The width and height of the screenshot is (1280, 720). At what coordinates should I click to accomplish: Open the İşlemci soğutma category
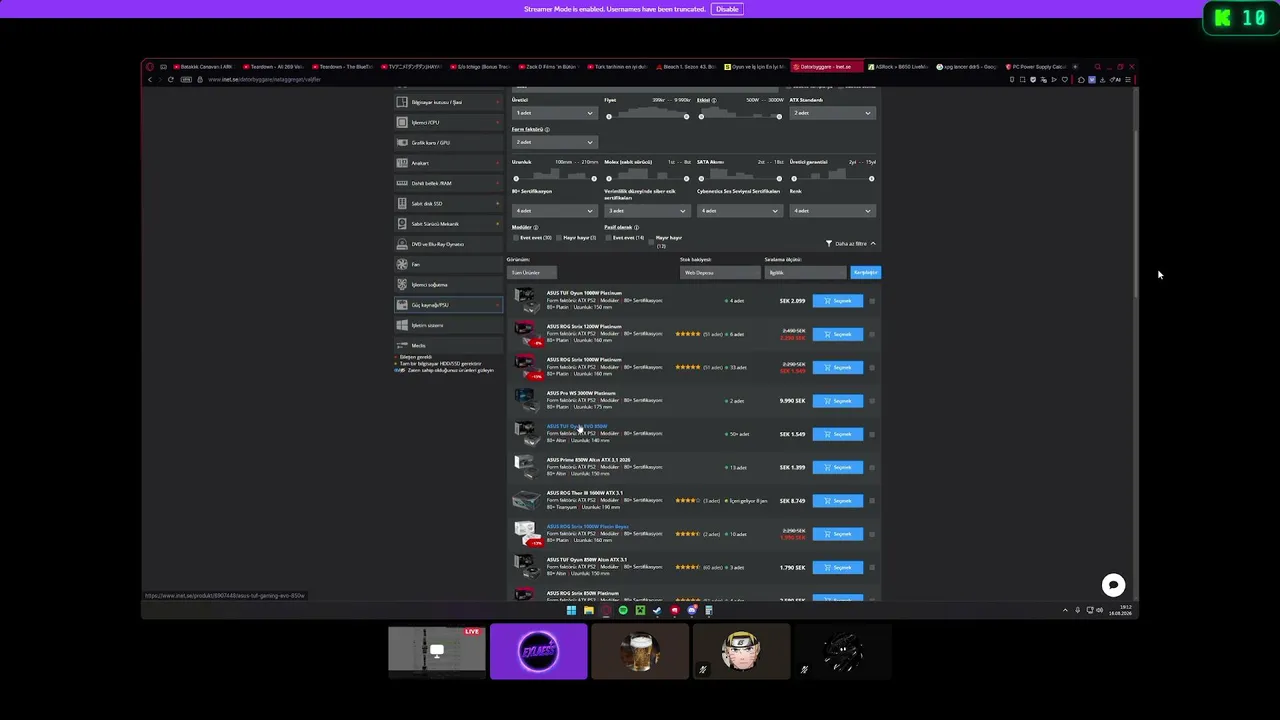(x=448, y=285)
